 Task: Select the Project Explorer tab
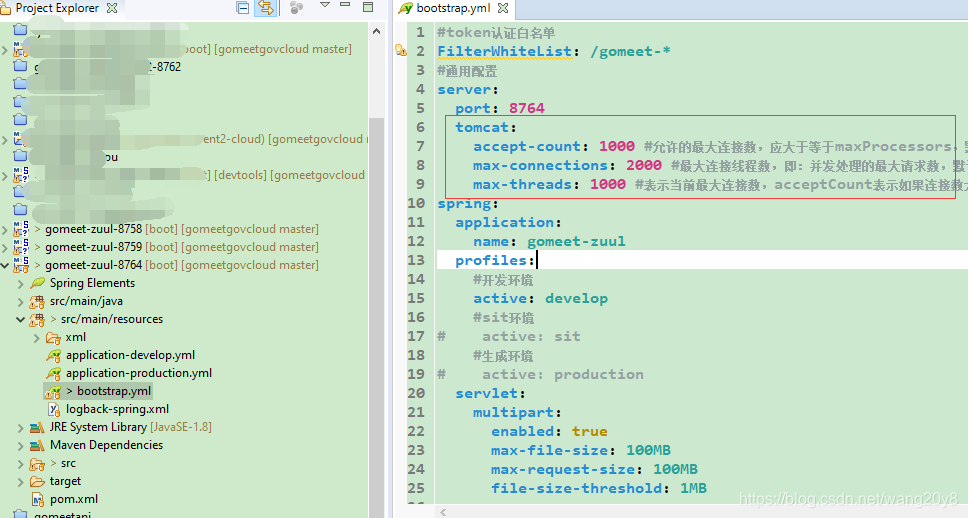click(x=57, y=8)
